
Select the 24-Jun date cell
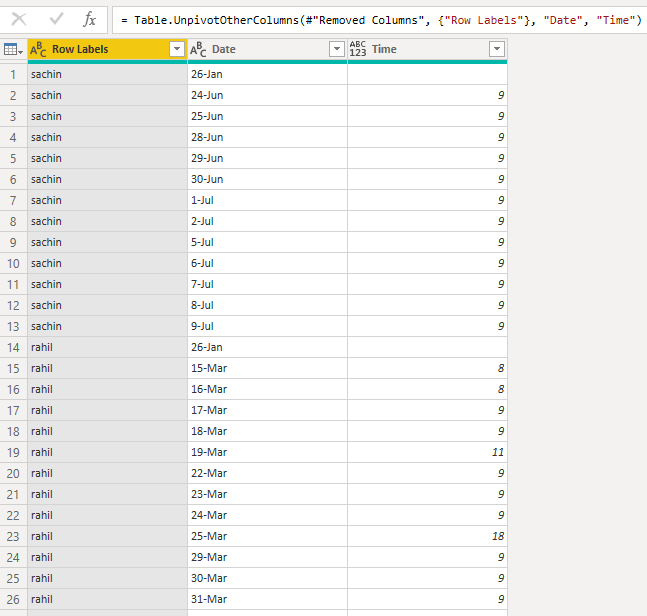(x=267, y=96)
